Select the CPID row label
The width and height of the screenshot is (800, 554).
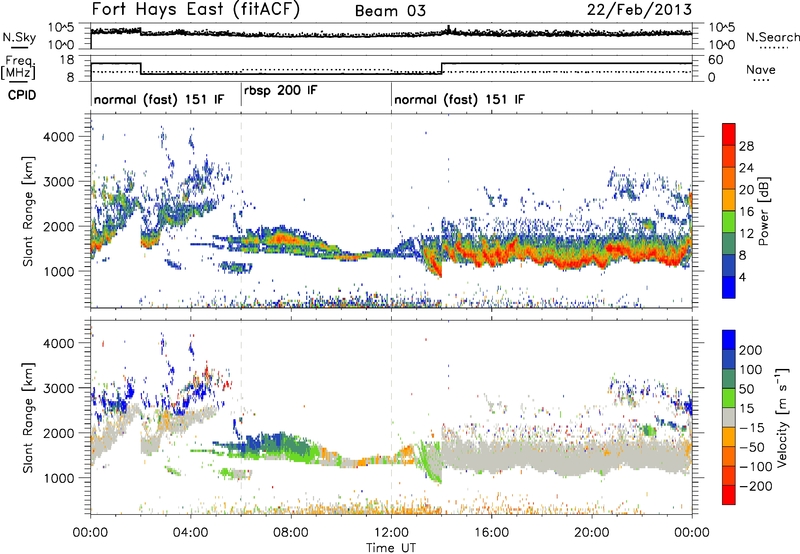coord(22,95)
